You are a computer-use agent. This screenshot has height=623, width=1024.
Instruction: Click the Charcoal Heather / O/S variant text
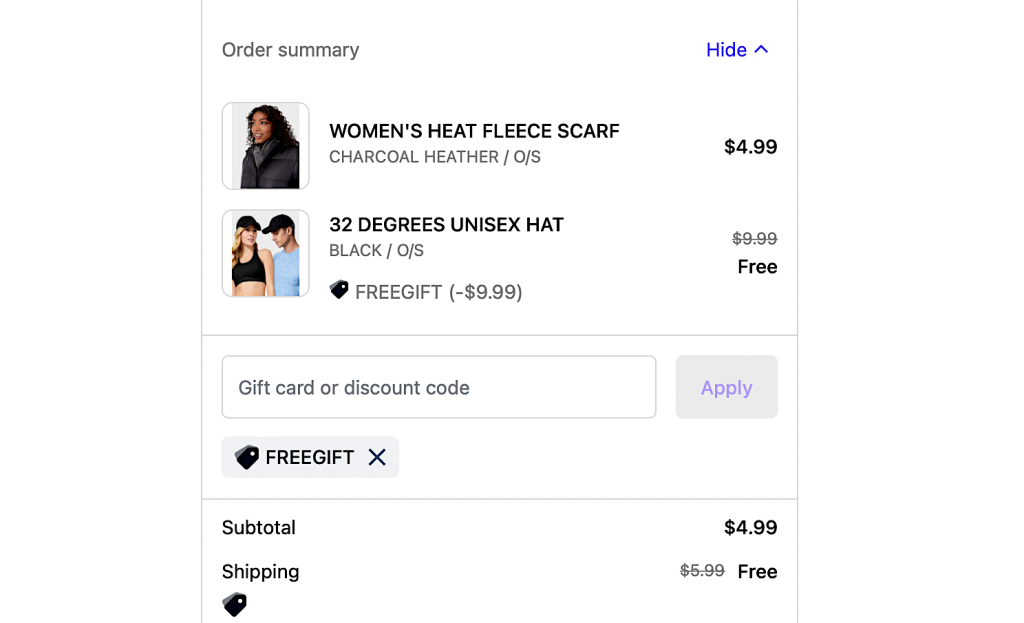(434, 157)
